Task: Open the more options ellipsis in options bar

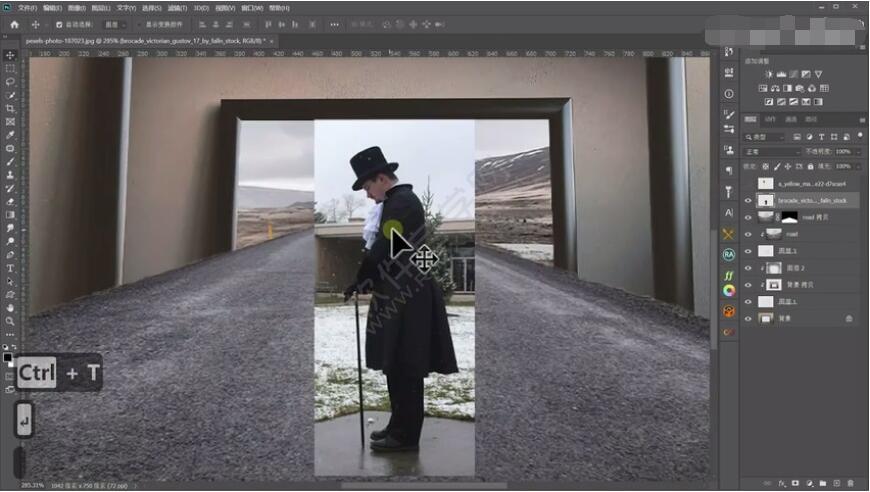Action: pos(335,24)
